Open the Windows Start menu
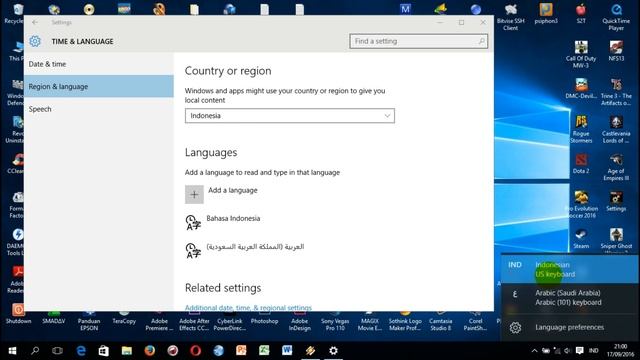Screen dimensions: 640x360 click(12, 351)
